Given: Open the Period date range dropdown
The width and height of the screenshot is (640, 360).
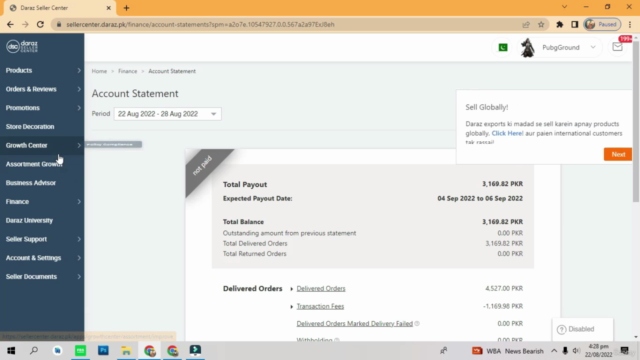Looking at the screenshot, I should [x=167, y=114].
